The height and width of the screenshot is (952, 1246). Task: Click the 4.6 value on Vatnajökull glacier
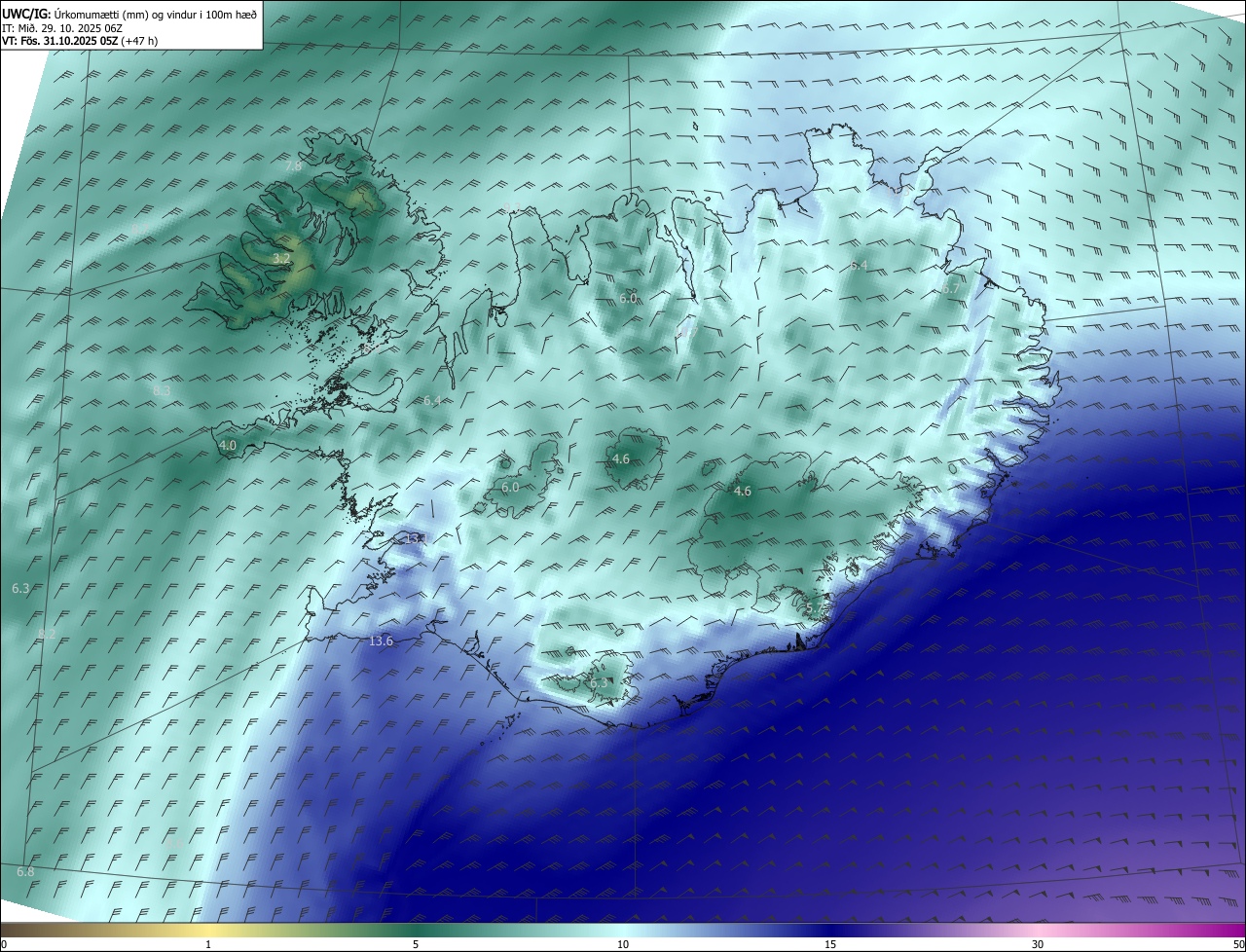[743, 492]
